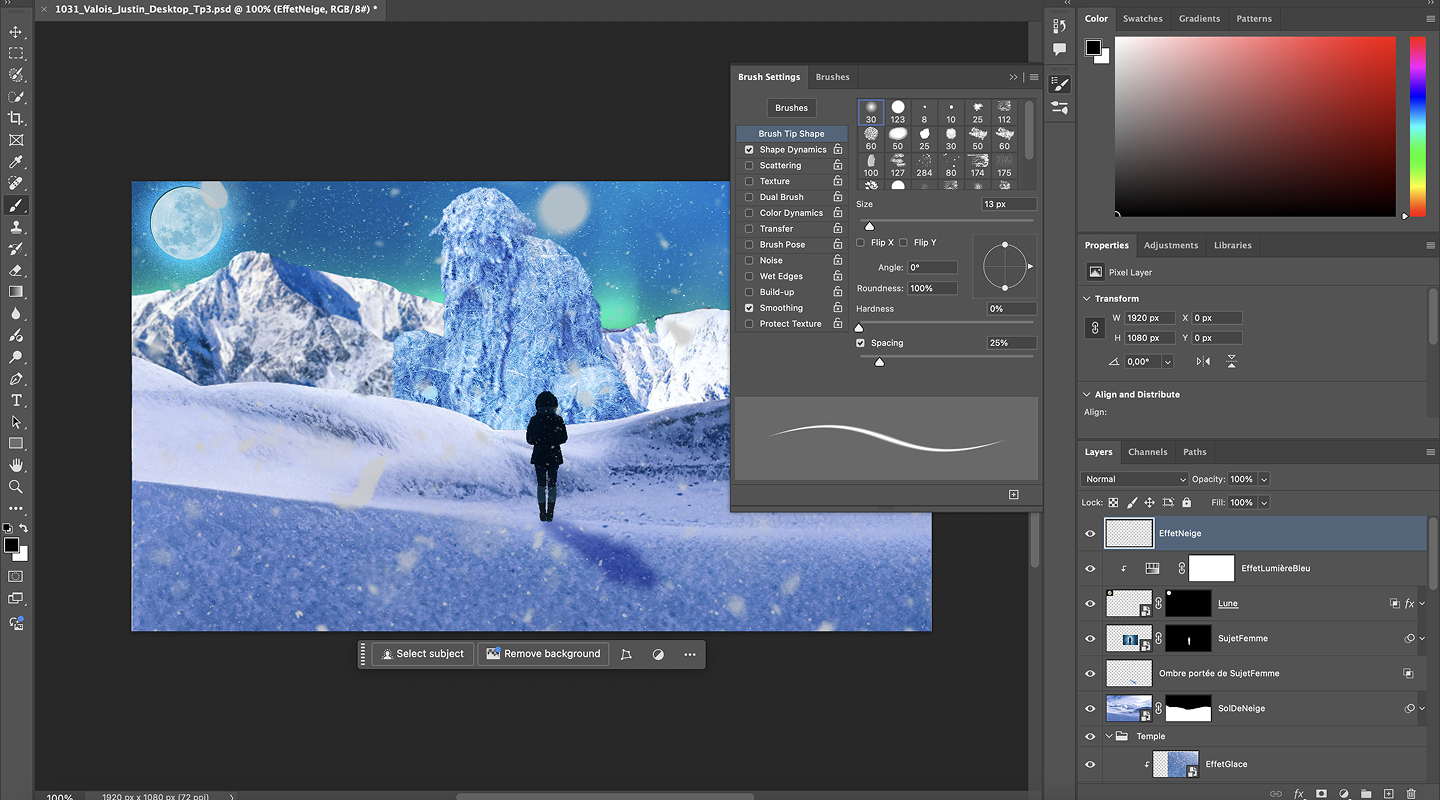Select the Move tool
The height and width of the screenshot is (800, 1440).
coord(16,32)
